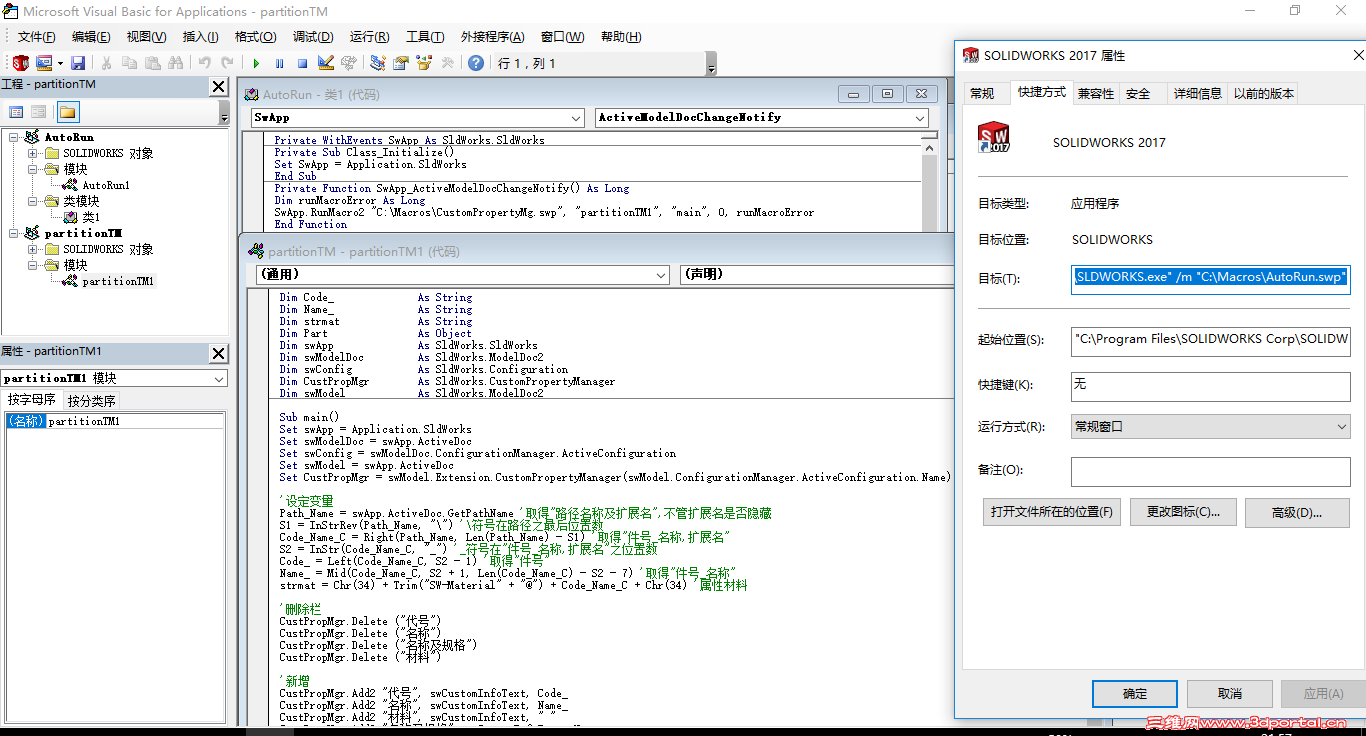
Task: Click View Code icon in project panel
Action: click(16, 112)
